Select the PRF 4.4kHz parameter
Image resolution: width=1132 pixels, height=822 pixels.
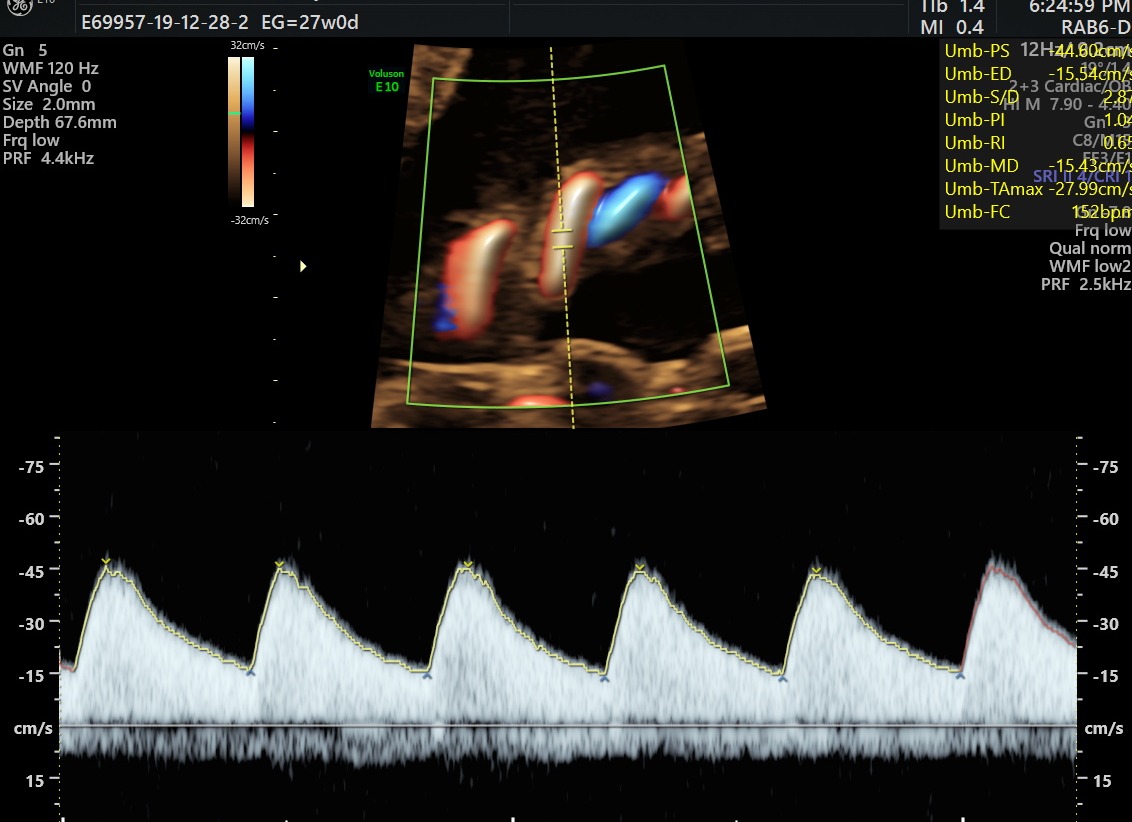click(48, 159)
